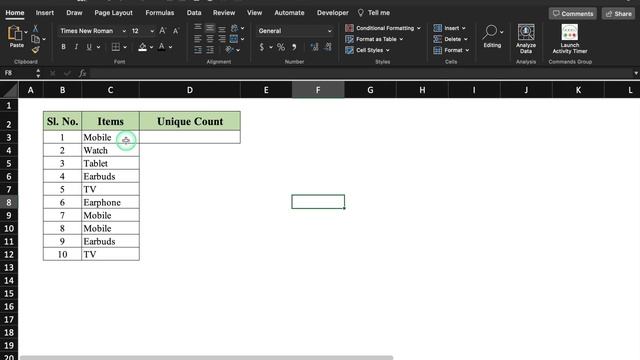Open Conditional Formatting menu
Screen dimensions: 640x360
[382, 28]
